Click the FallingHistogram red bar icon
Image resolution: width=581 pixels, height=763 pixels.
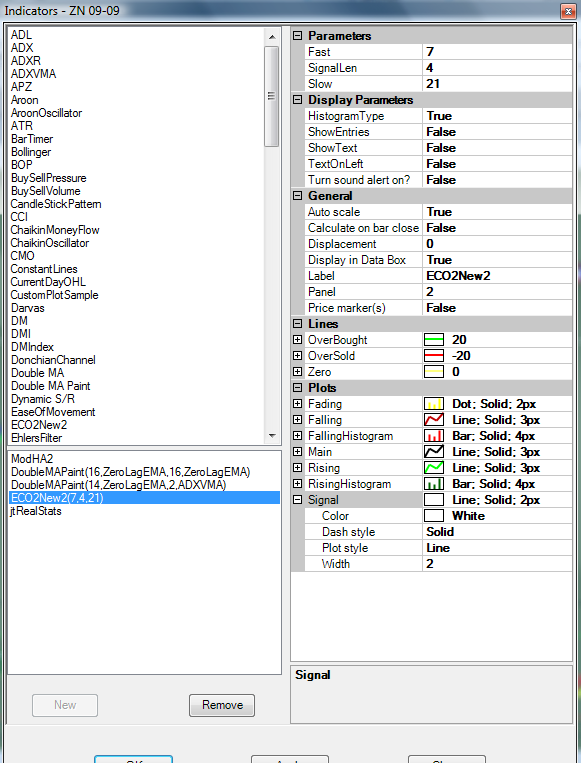[434, 436]
